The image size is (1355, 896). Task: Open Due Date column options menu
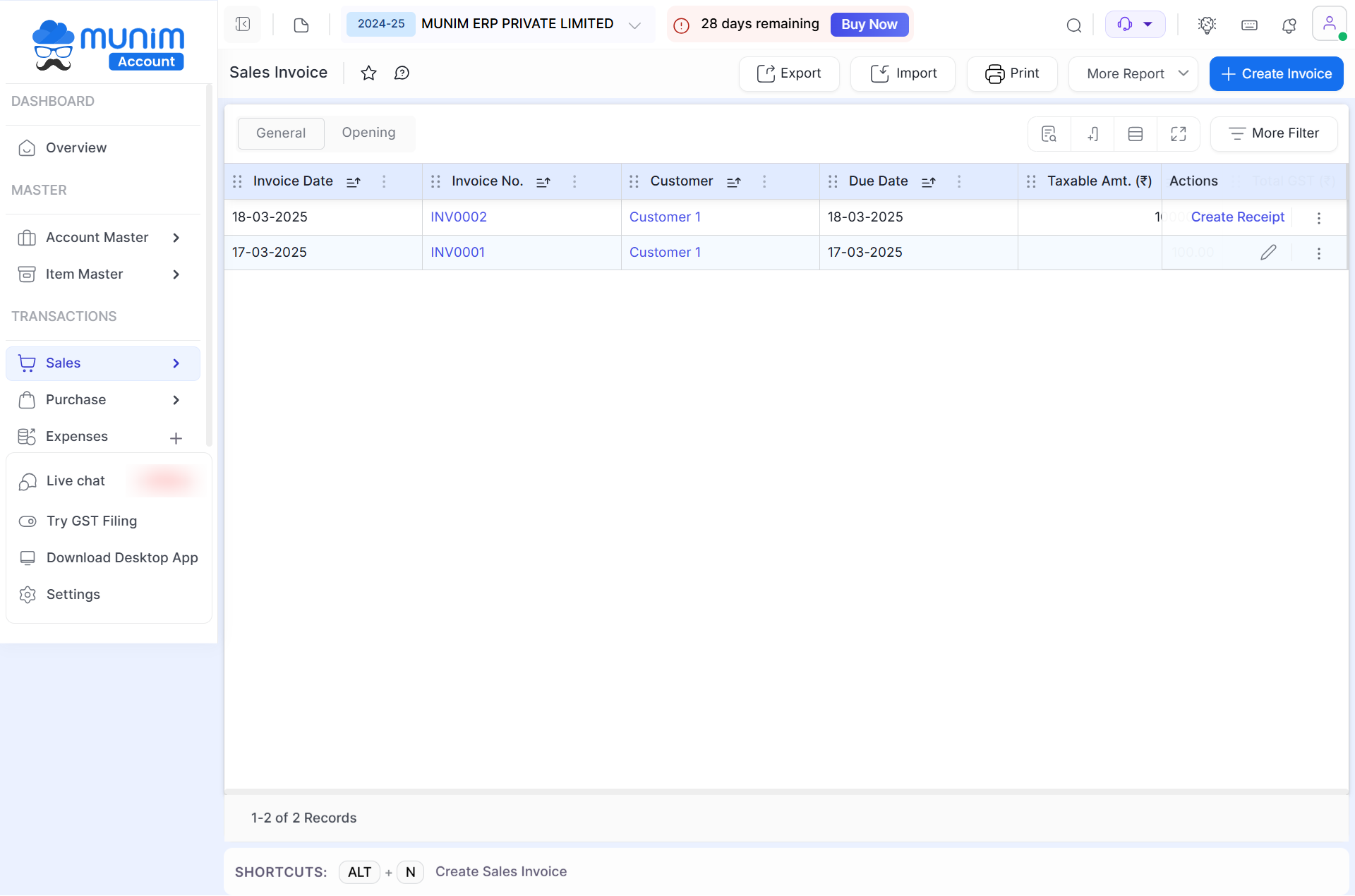click(959, 181)
